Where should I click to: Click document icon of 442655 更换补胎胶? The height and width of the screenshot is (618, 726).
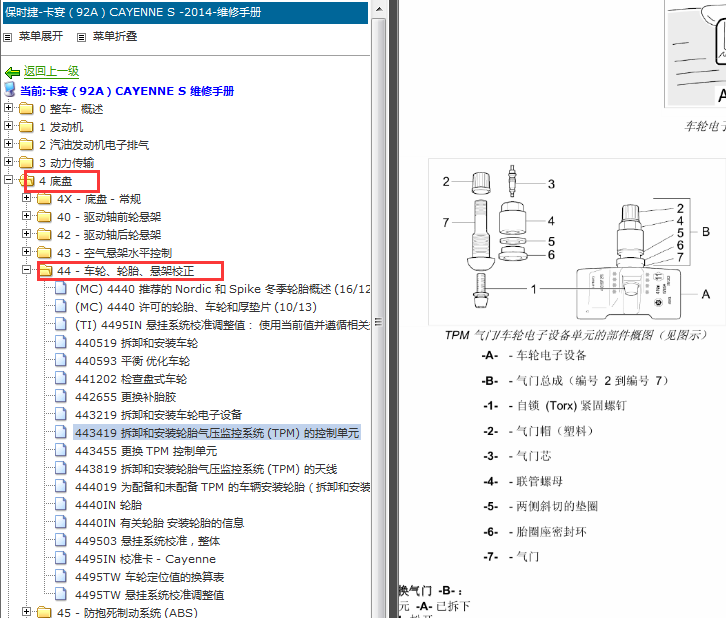[x=61, y=396]
